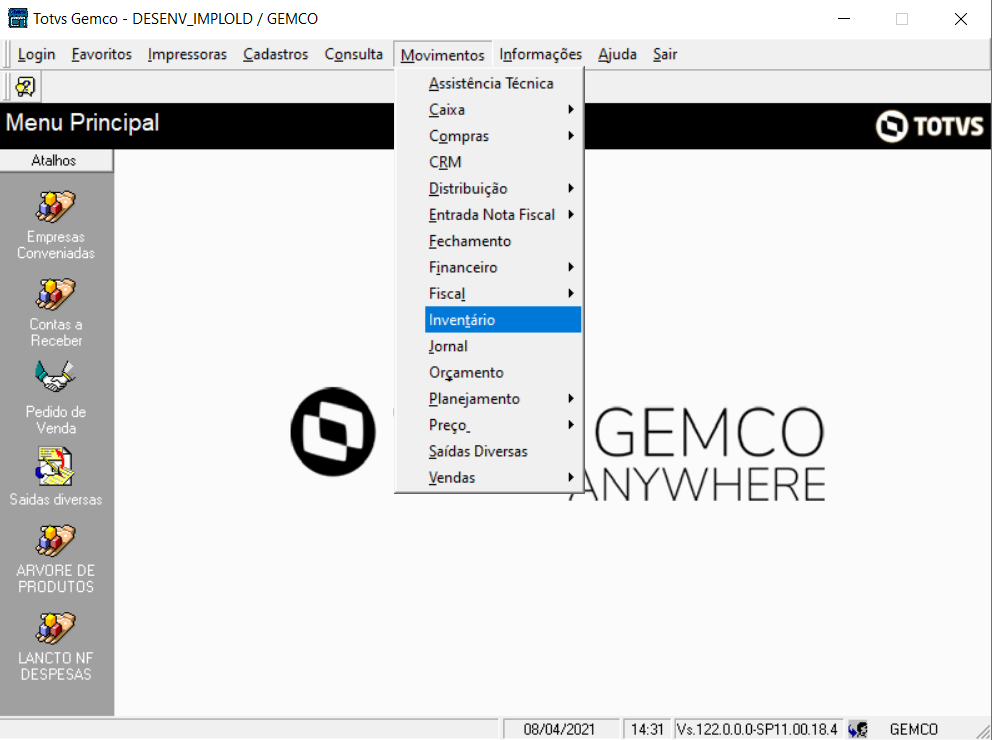Image resolution: width=992 pixels, height=740 pixels.
Task: Click the date 08/04/2021 in status bar
Action: 559,729
